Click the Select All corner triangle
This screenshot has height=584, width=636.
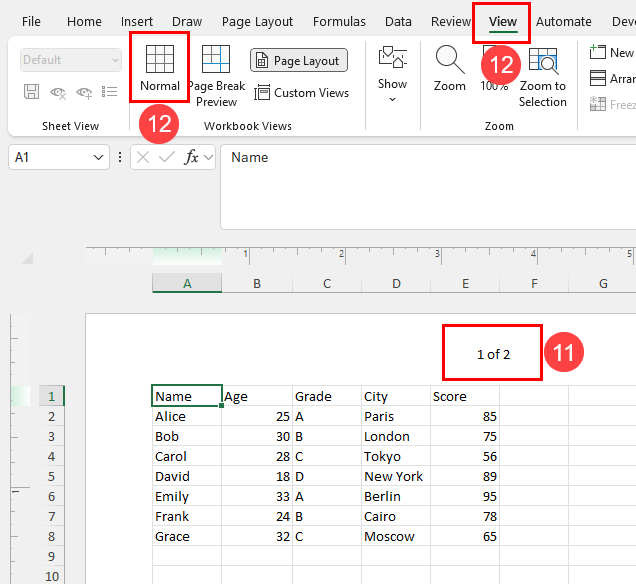(x=27, y=258)
